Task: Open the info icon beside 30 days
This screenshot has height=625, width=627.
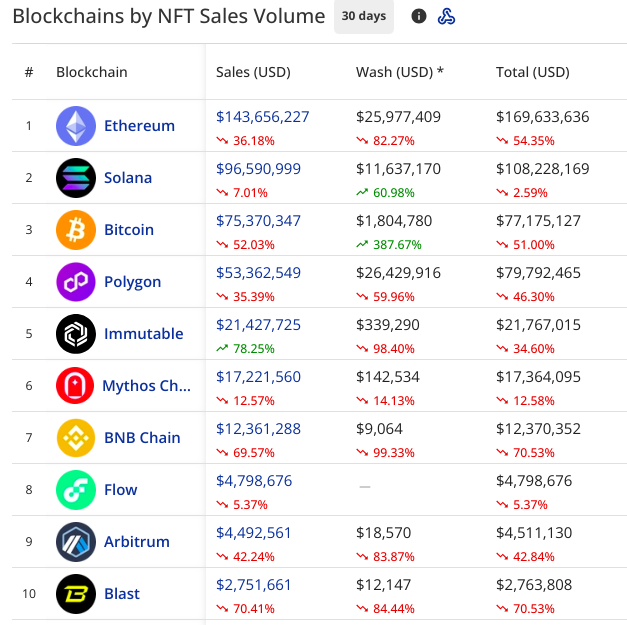Action: tap(419, 16)
